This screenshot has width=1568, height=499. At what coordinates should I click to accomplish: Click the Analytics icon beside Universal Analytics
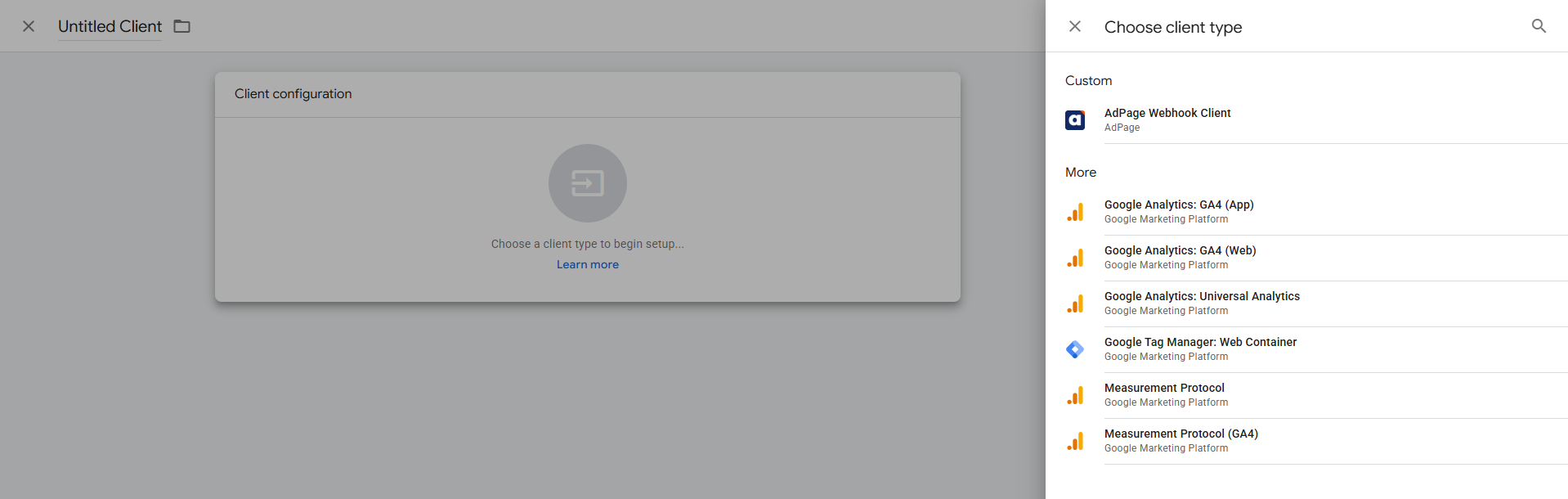pos(1075,303)
